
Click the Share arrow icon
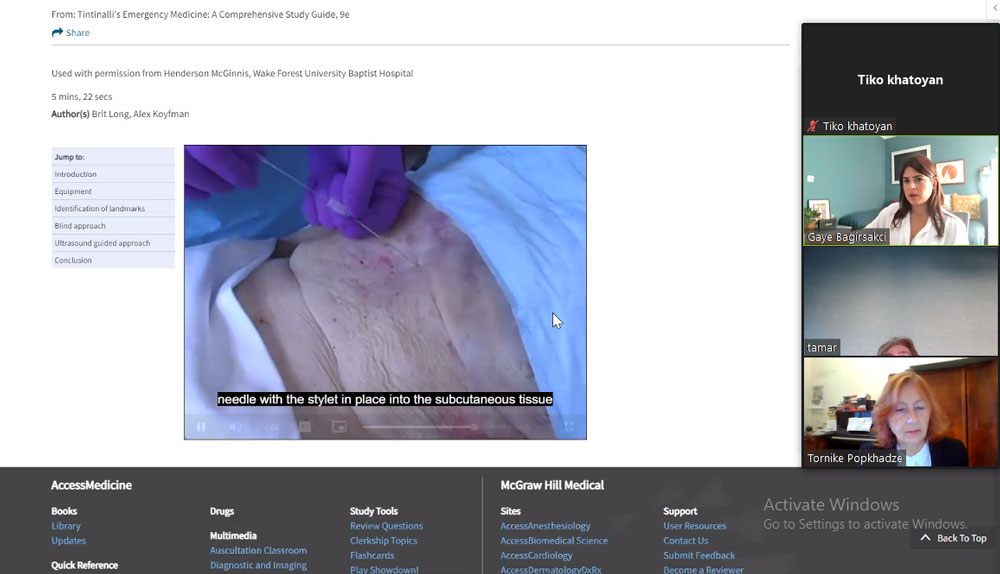point(57,33)
